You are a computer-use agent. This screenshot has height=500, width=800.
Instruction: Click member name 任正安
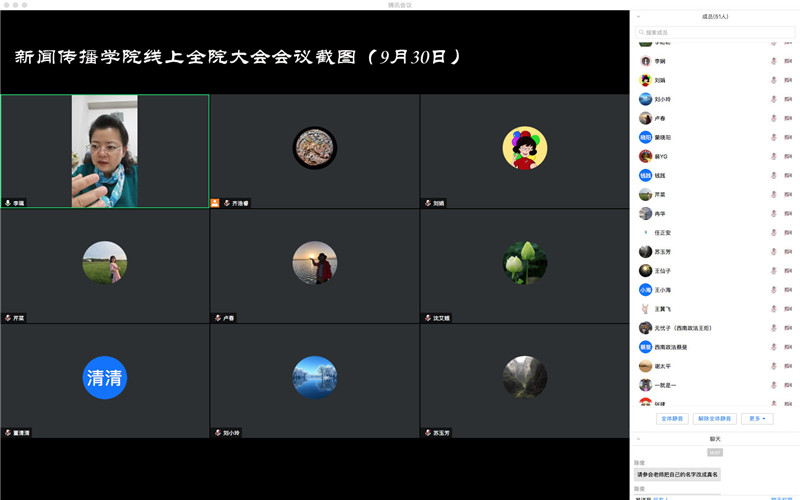(x=662, y=233)
